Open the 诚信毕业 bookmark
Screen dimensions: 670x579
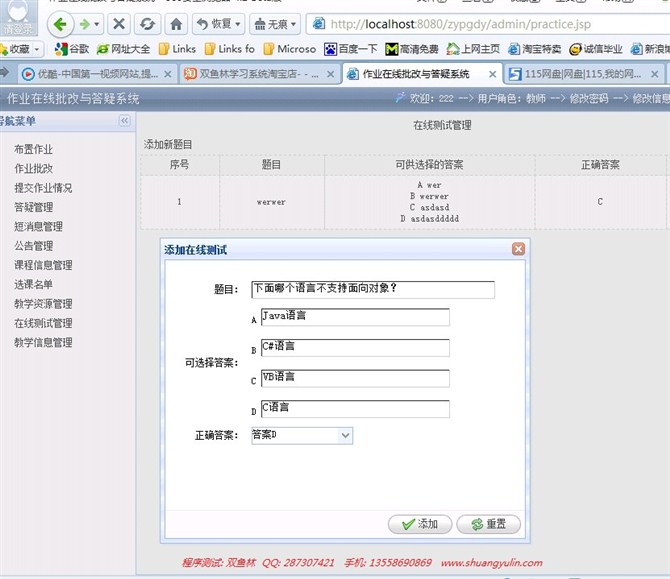596,49
